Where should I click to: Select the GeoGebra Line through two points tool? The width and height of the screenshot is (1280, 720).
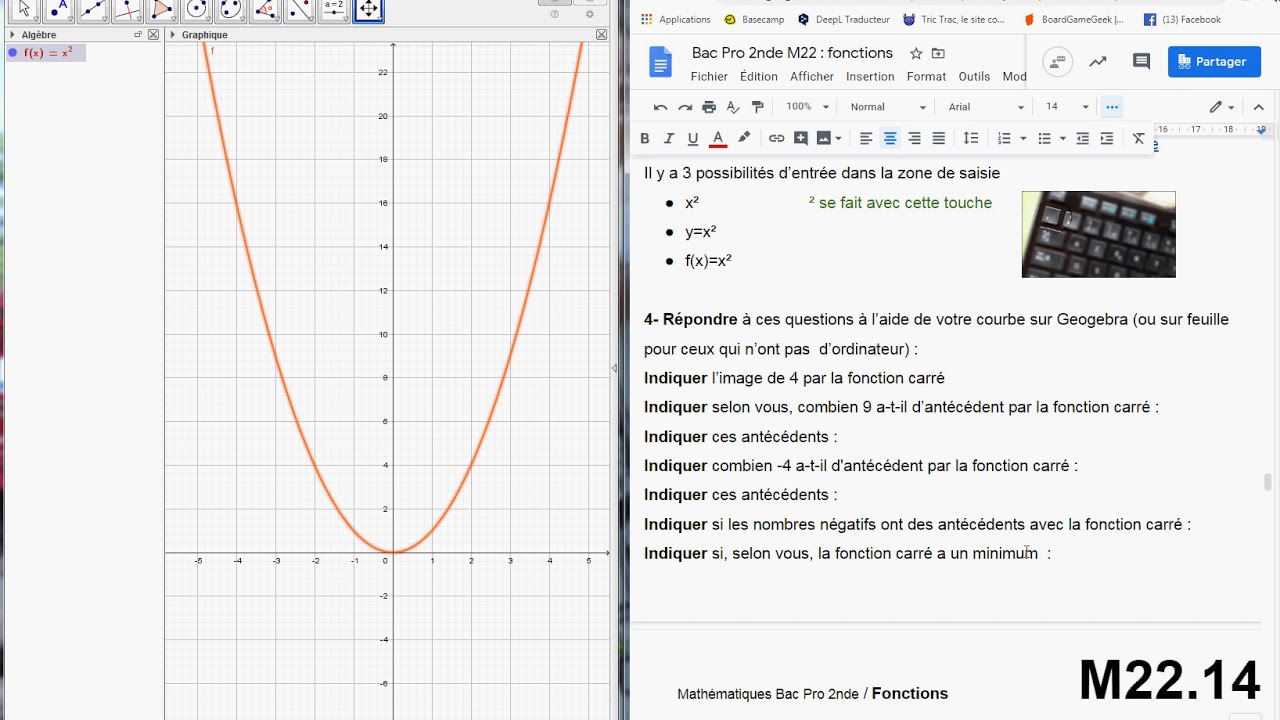pyautogui.click(x=93, y=10)
